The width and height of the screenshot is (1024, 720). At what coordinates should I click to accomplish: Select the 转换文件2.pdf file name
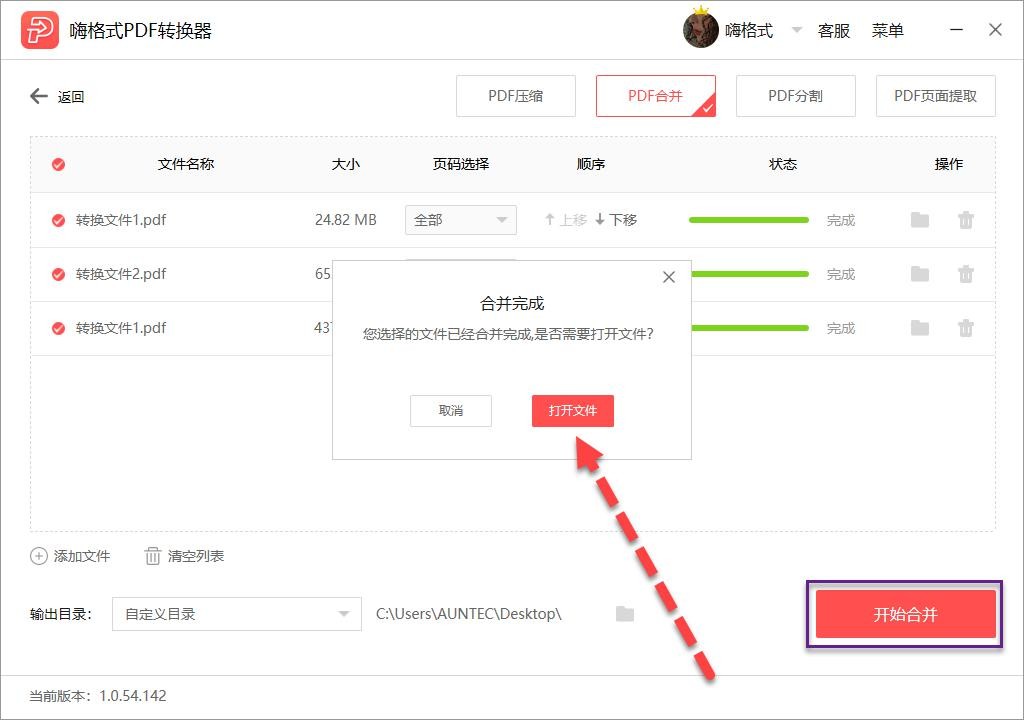(x=121, y=274)
